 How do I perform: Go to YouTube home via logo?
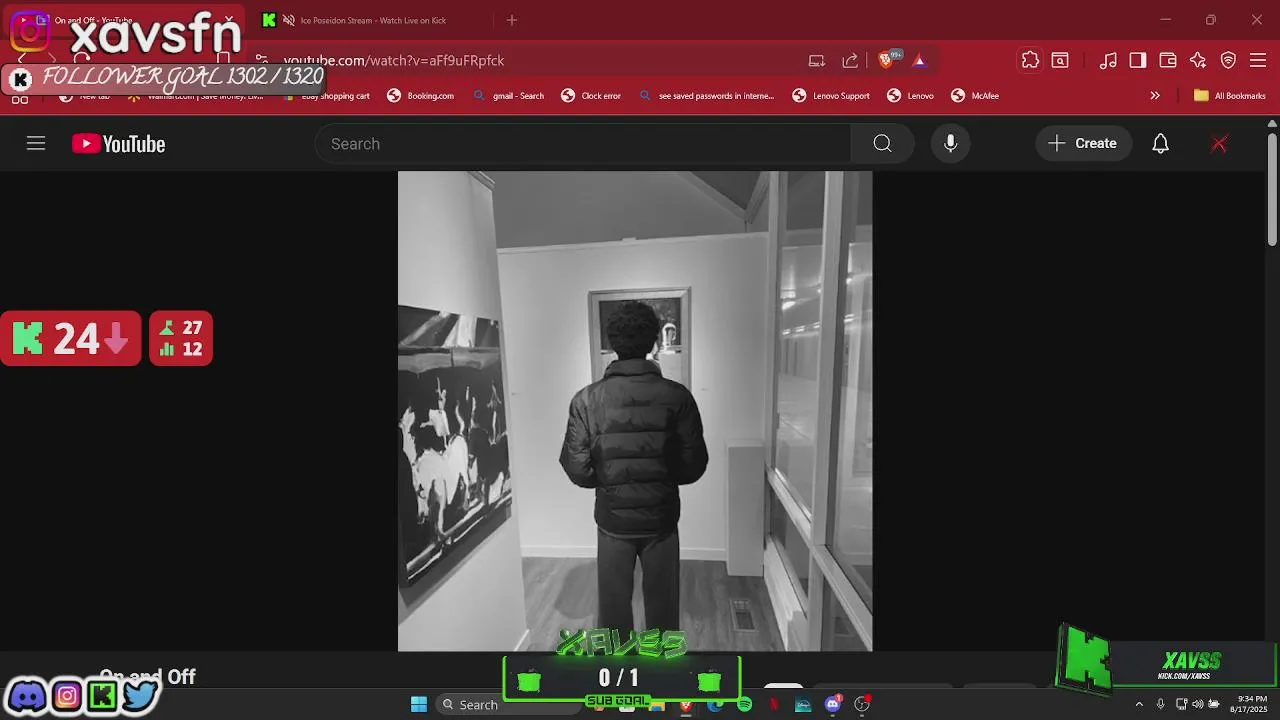click(x=118, y=144)
